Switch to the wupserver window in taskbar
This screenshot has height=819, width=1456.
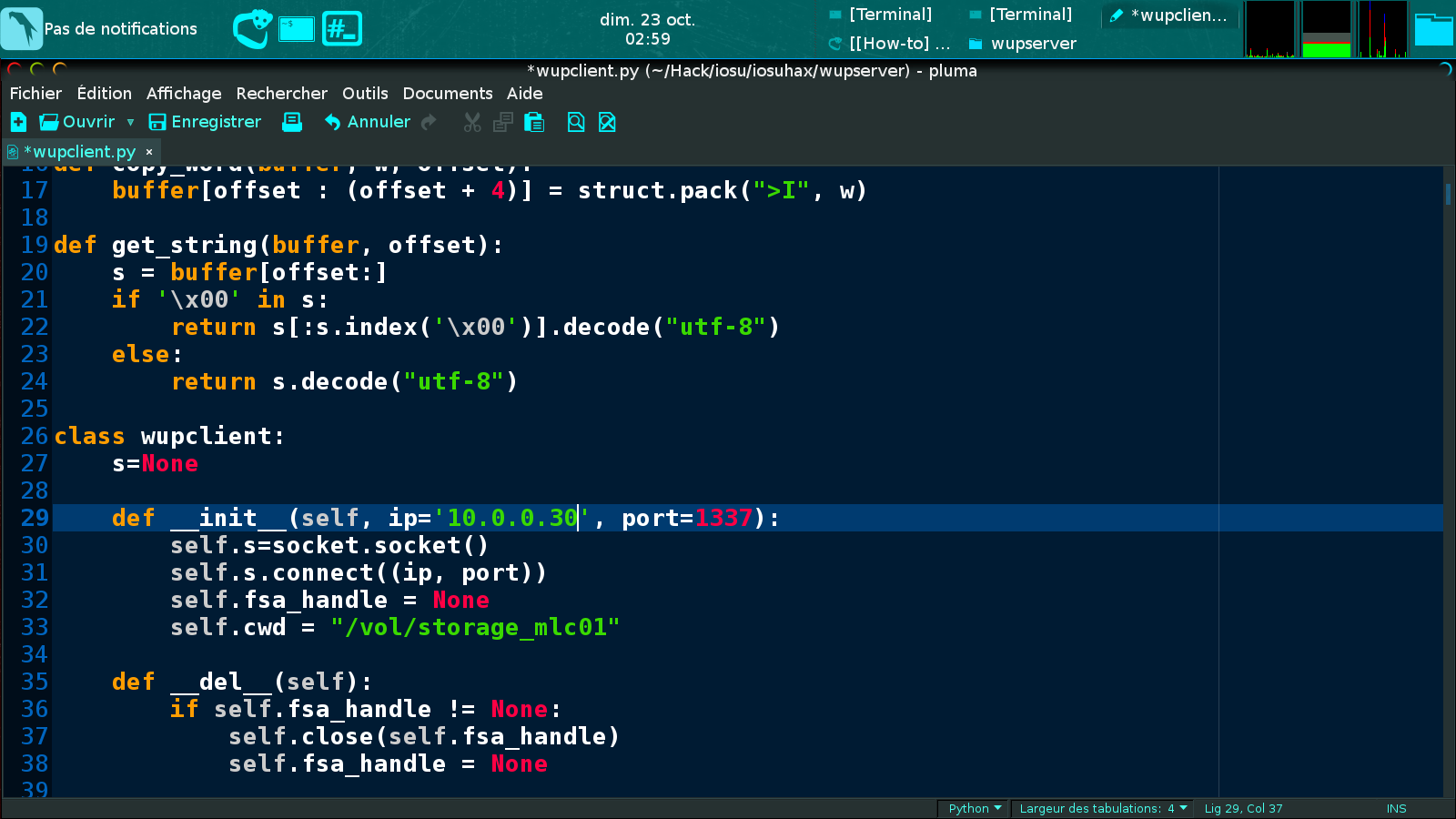tap(1023, 44)
